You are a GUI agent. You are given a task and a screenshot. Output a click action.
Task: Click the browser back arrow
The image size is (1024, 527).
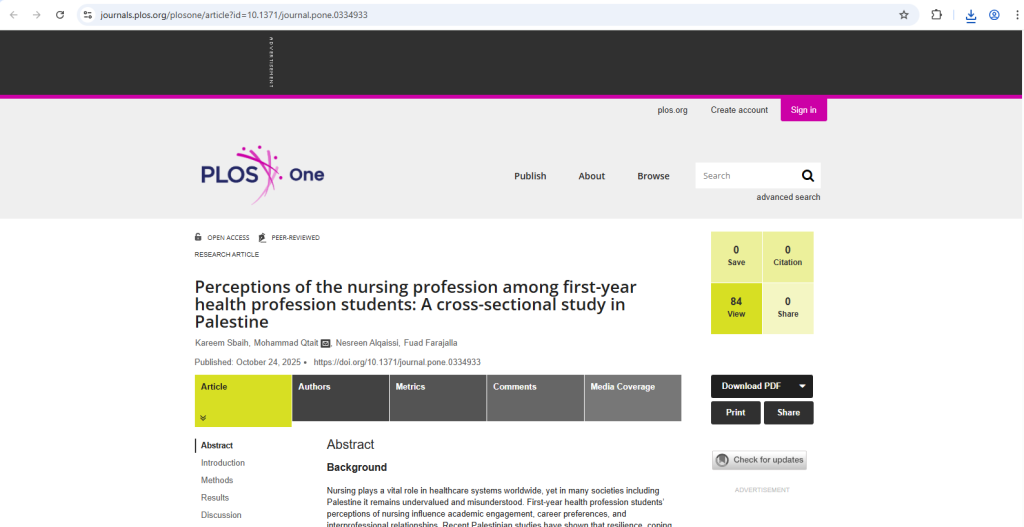point(13,15)
